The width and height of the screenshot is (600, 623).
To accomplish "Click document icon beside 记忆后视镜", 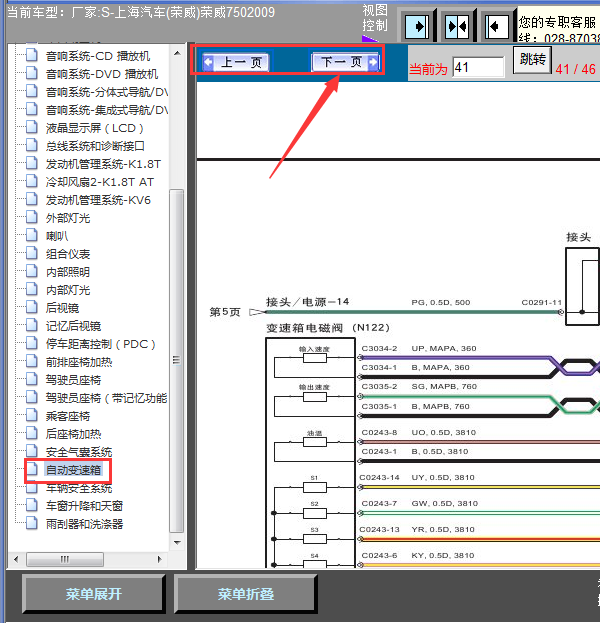I will pos(32,325).
